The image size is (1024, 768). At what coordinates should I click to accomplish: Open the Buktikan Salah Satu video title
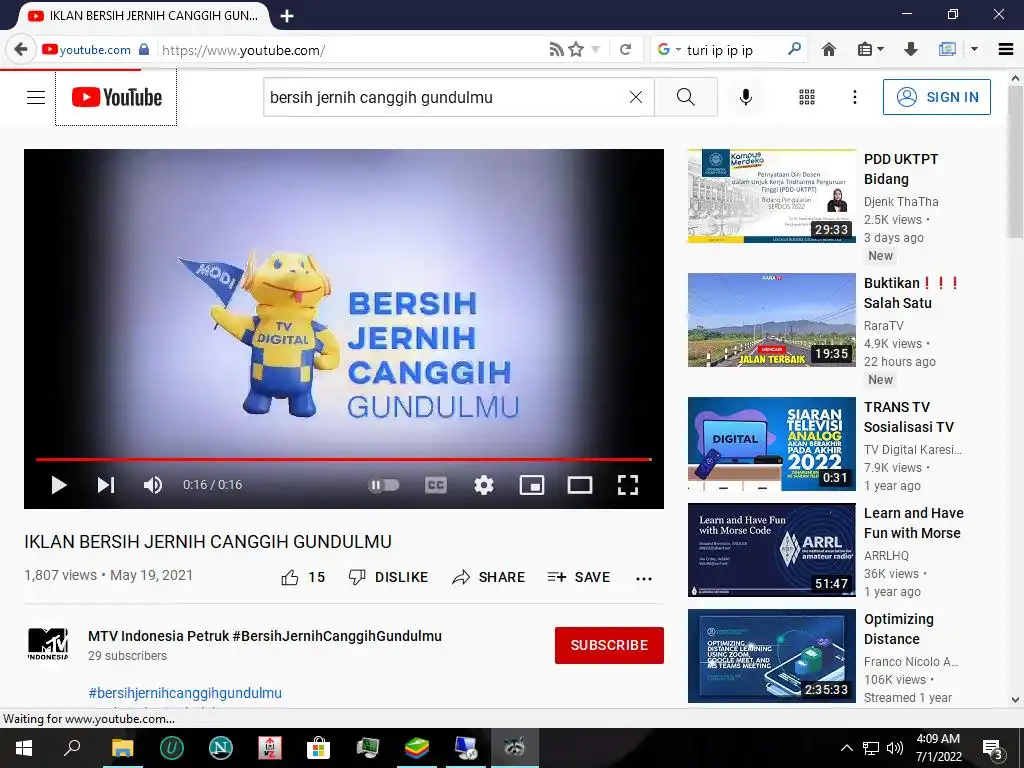tap(912, 293)
